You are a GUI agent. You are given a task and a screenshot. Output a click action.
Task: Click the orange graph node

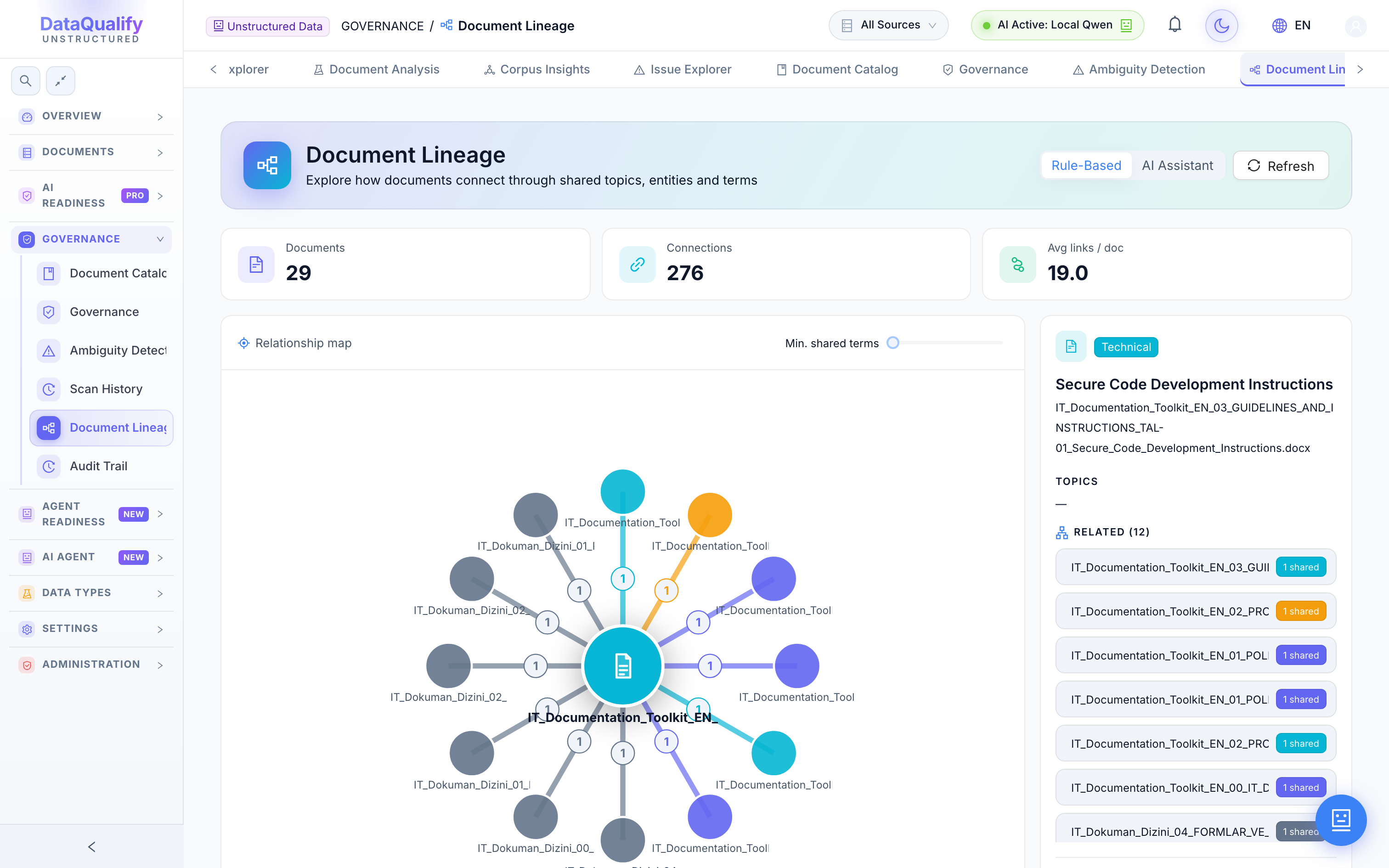pyautogui.click(x=710, y=515)
